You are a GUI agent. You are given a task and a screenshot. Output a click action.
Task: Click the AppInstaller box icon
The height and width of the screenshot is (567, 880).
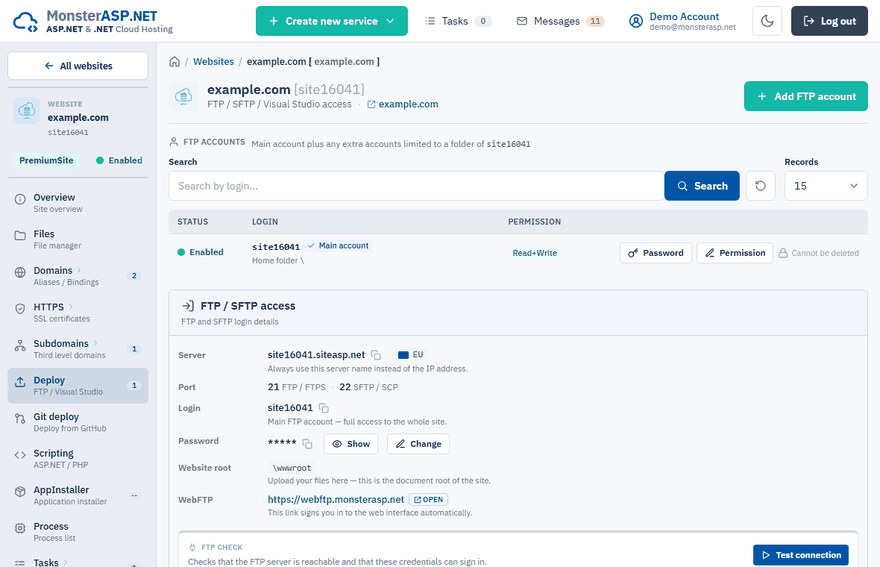(20, 492)
